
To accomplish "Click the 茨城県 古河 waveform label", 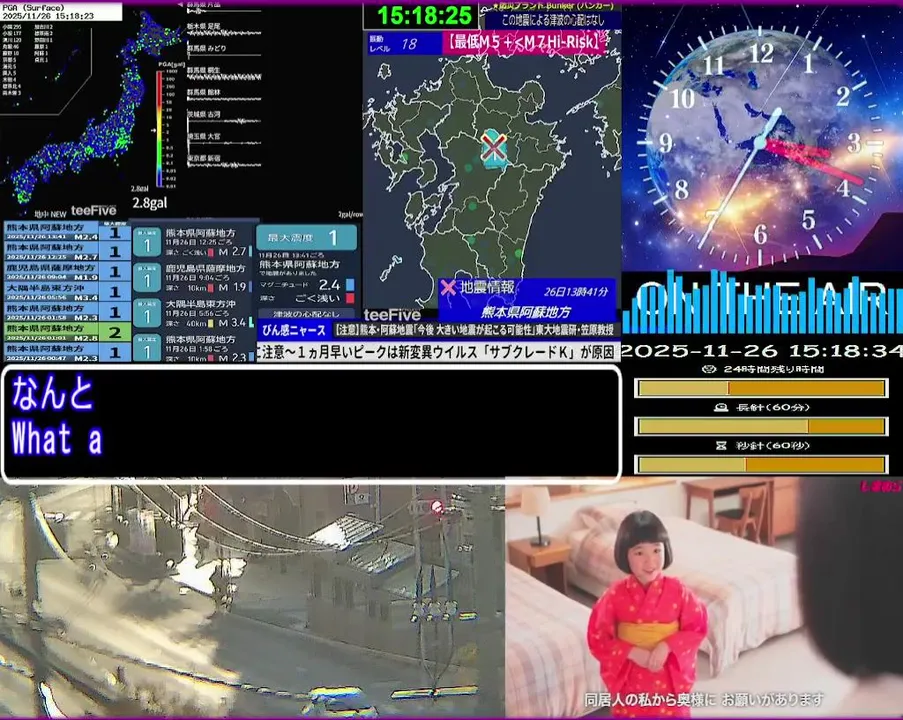I will (204, 115).
